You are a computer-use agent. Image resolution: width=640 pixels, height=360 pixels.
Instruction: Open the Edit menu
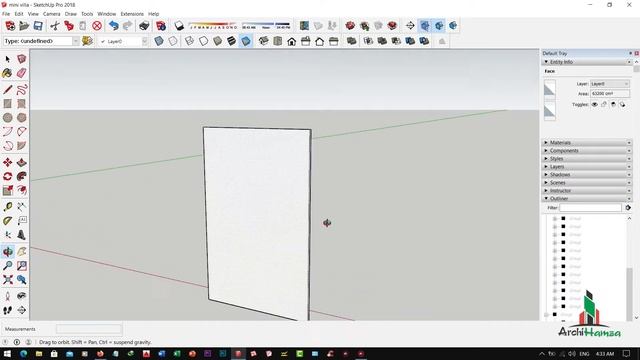point(19,14)
